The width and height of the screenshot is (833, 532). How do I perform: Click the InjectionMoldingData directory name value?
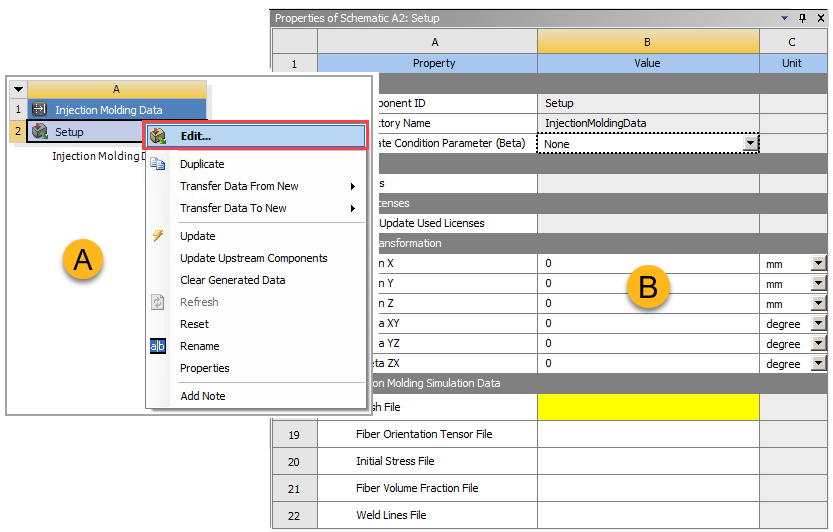tap(648, 123)
